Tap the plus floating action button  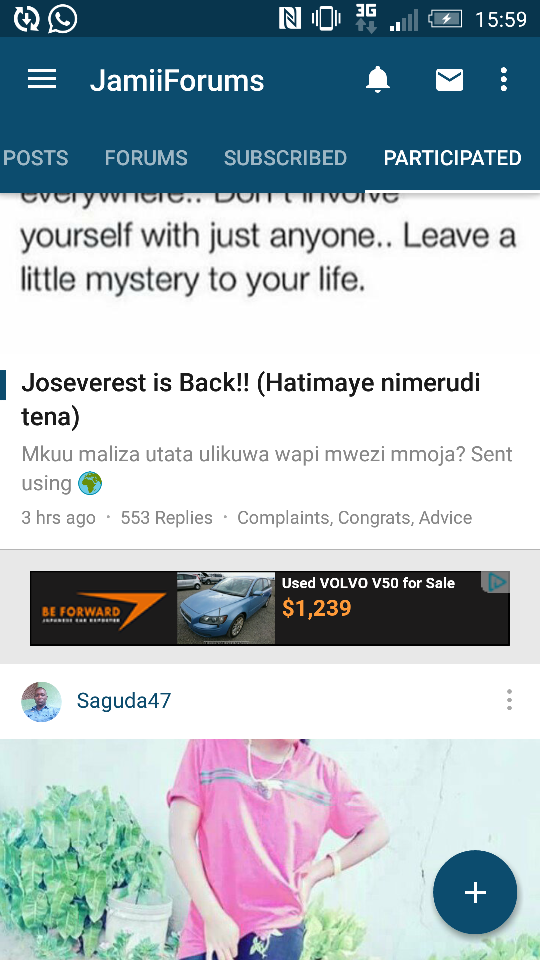475,892
